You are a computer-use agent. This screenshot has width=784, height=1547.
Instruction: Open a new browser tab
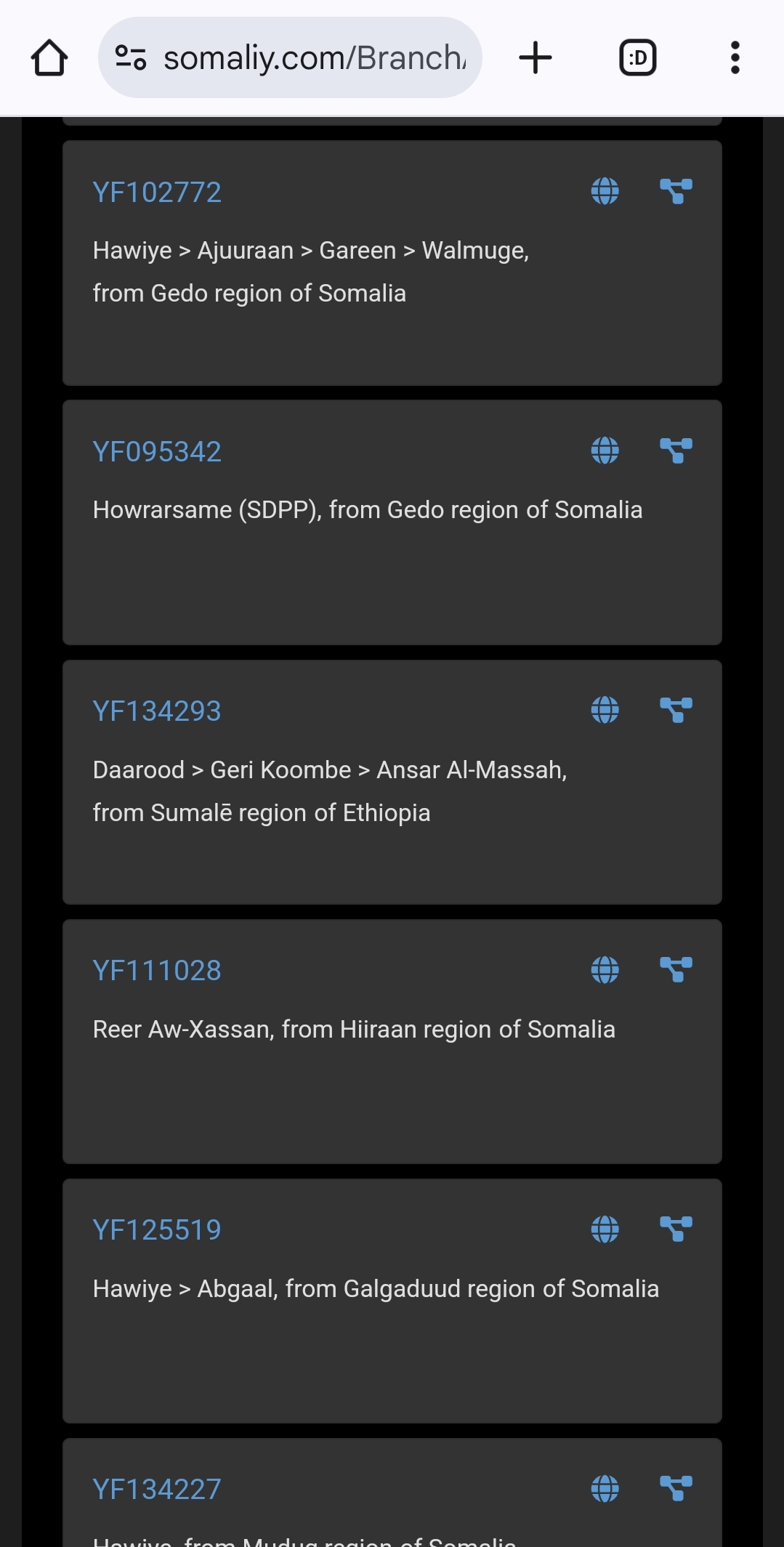pos(536,58)
